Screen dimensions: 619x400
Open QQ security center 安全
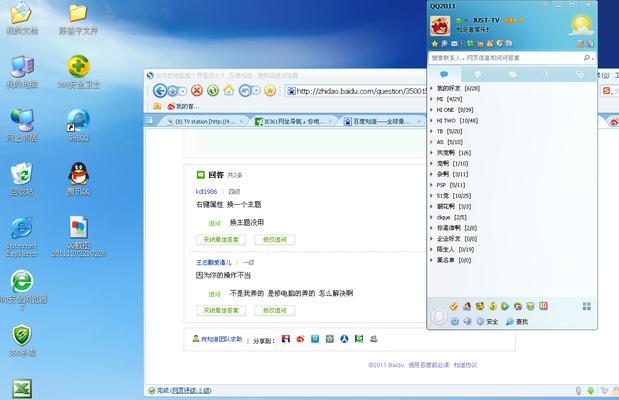[x=487, y=321]
